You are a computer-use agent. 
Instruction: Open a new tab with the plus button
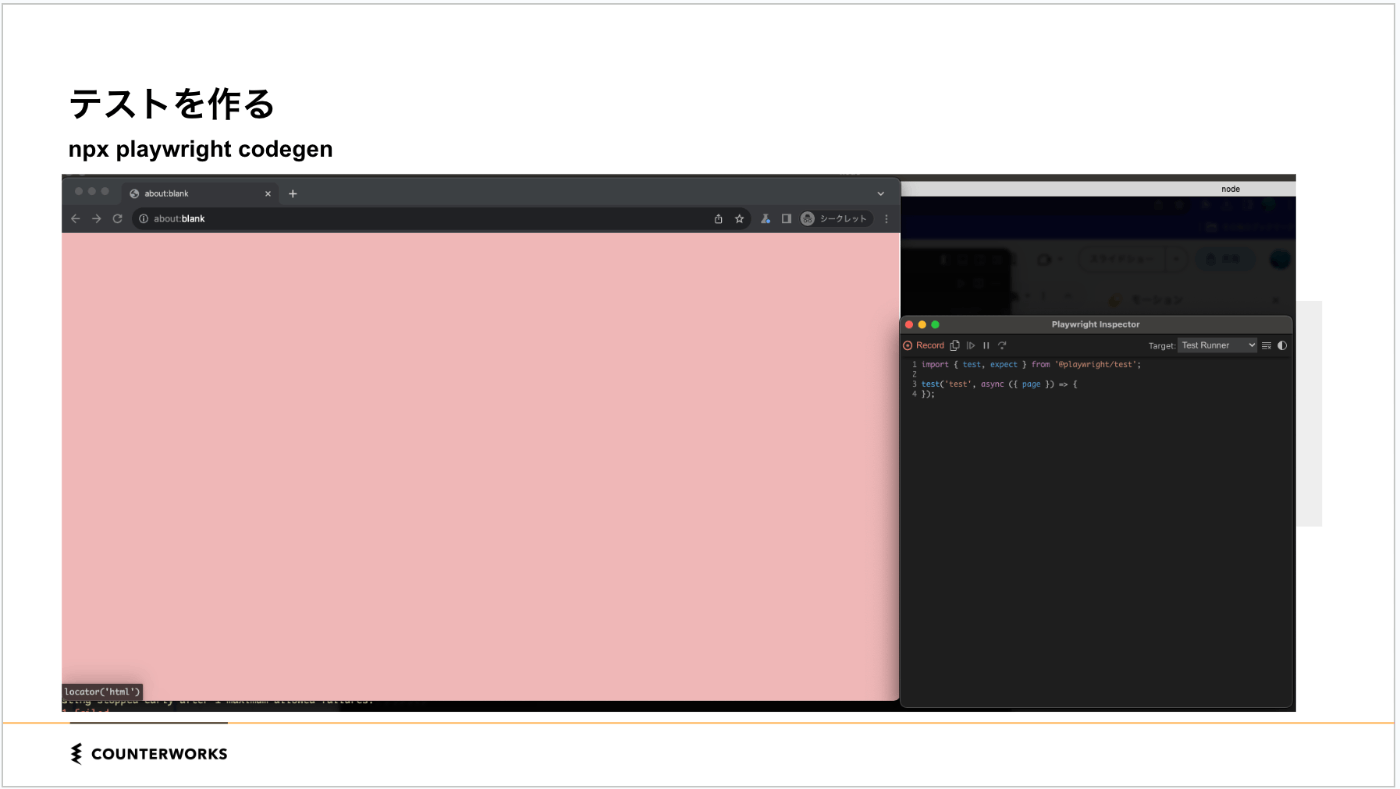[x=293, y=193]
